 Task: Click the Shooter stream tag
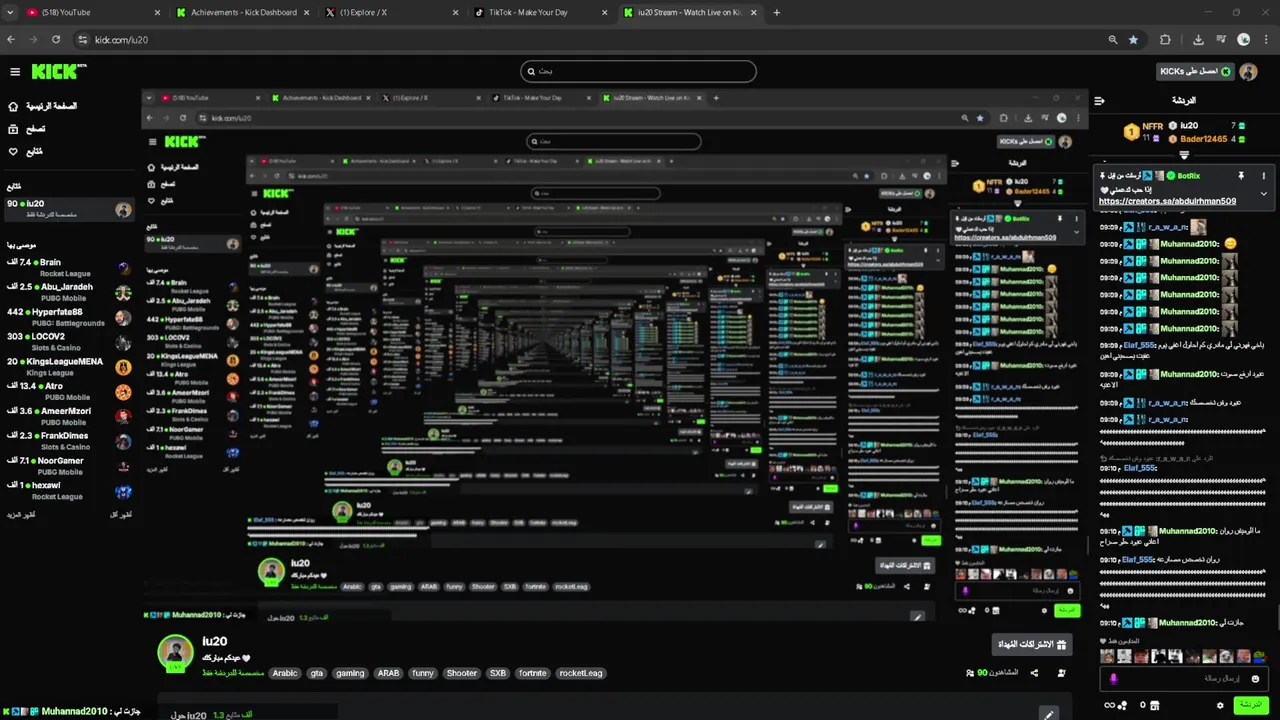pos(462,673)
